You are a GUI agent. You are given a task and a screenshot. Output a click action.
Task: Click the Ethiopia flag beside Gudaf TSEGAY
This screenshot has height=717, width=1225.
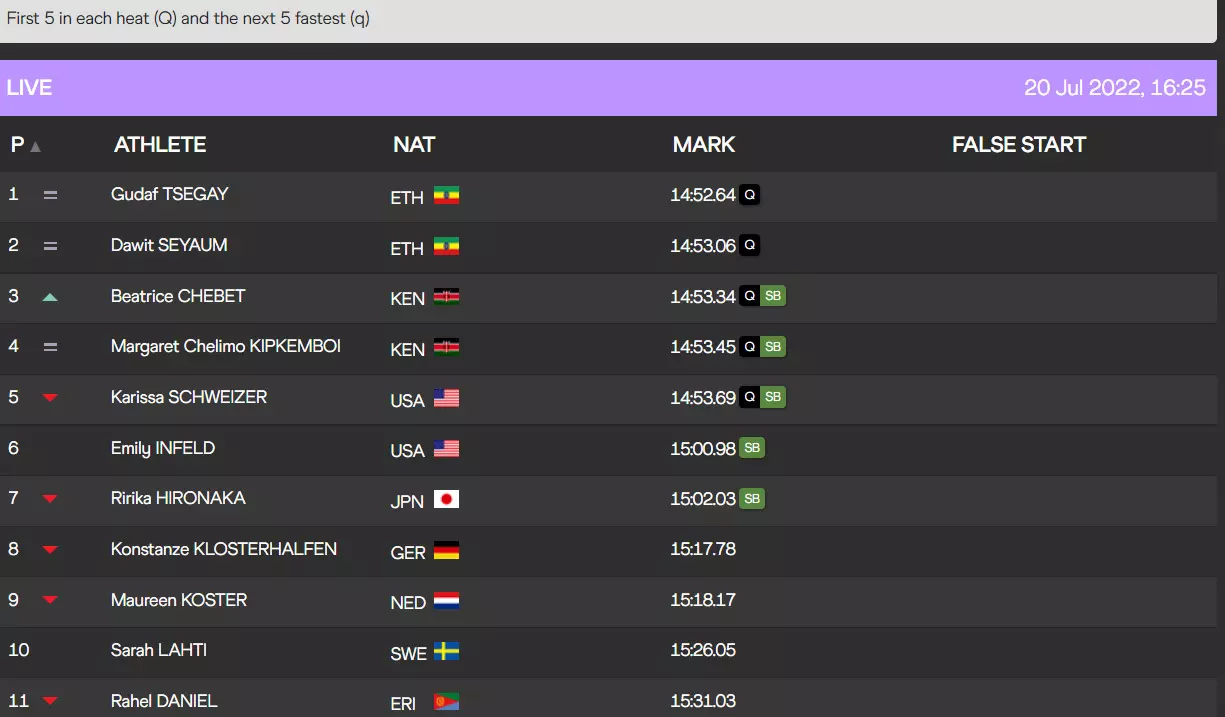(446, 196)
